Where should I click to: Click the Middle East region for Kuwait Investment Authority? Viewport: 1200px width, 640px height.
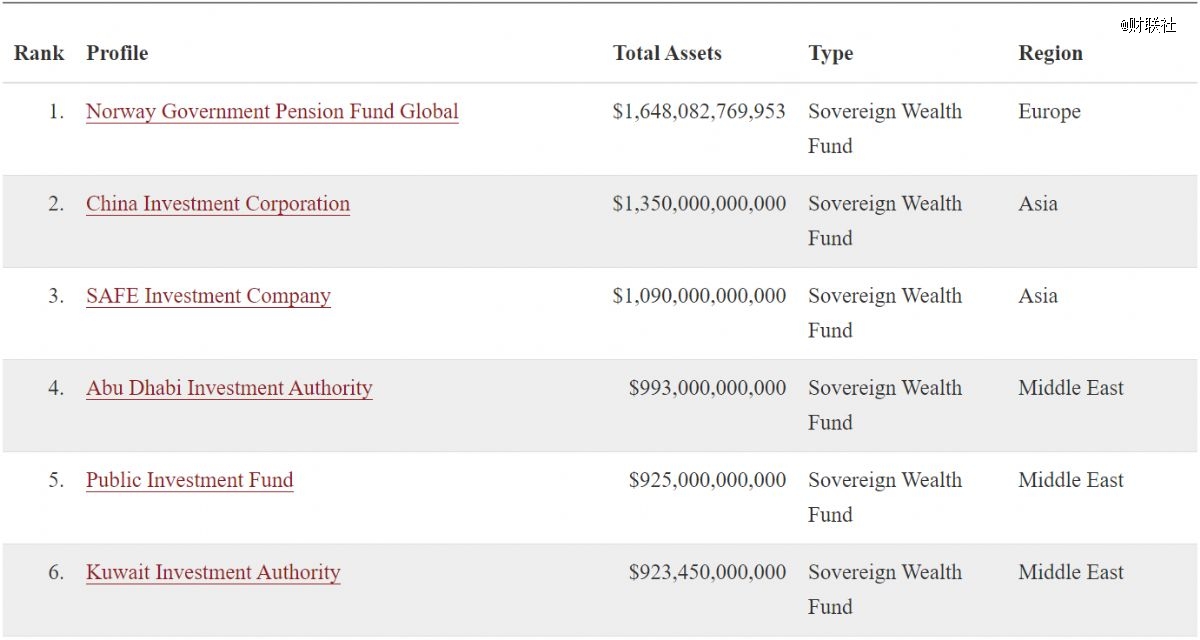pos(1071,572)
